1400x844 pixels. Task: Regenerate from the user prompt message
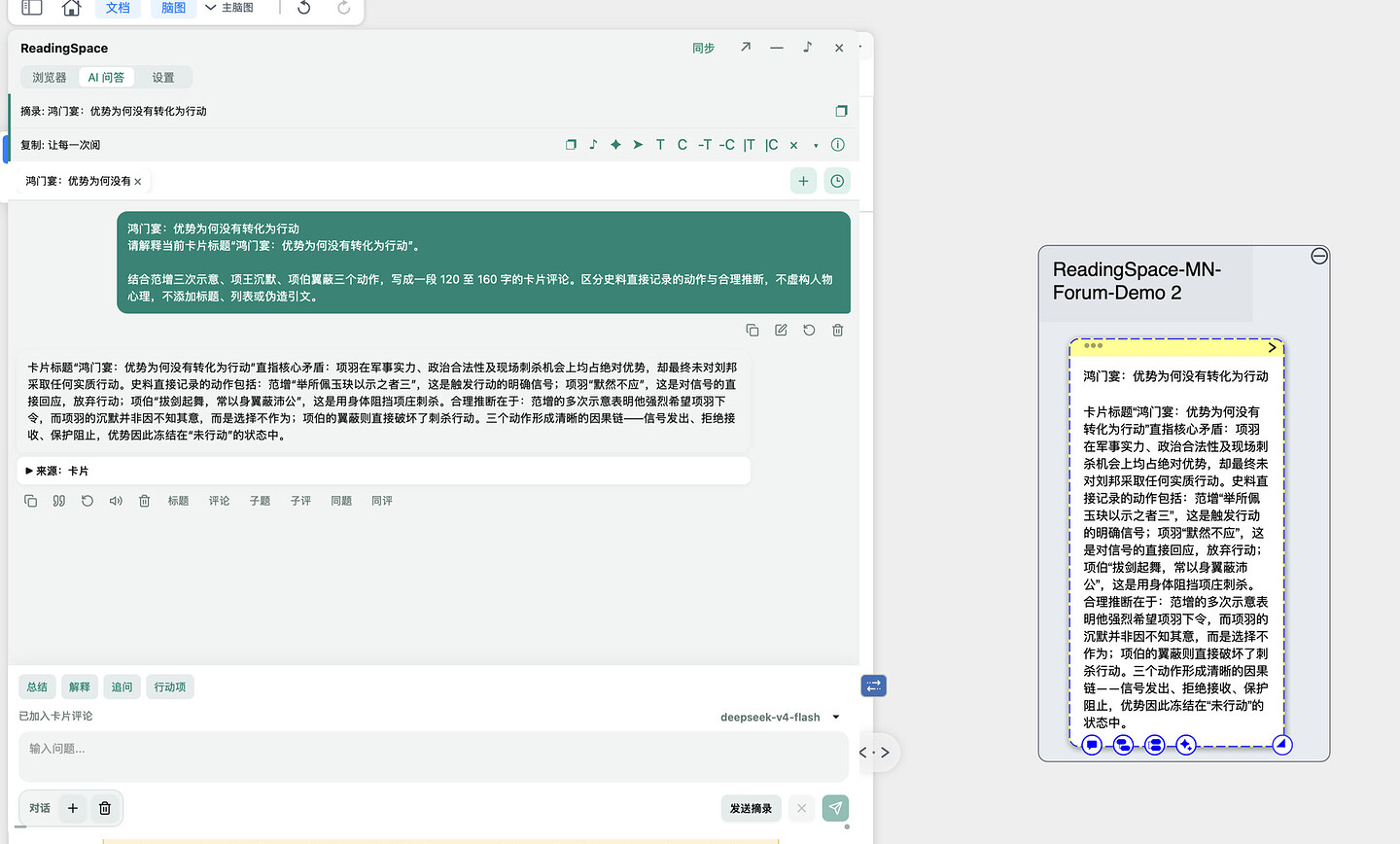pyautogui.click(x=809, y=331)
